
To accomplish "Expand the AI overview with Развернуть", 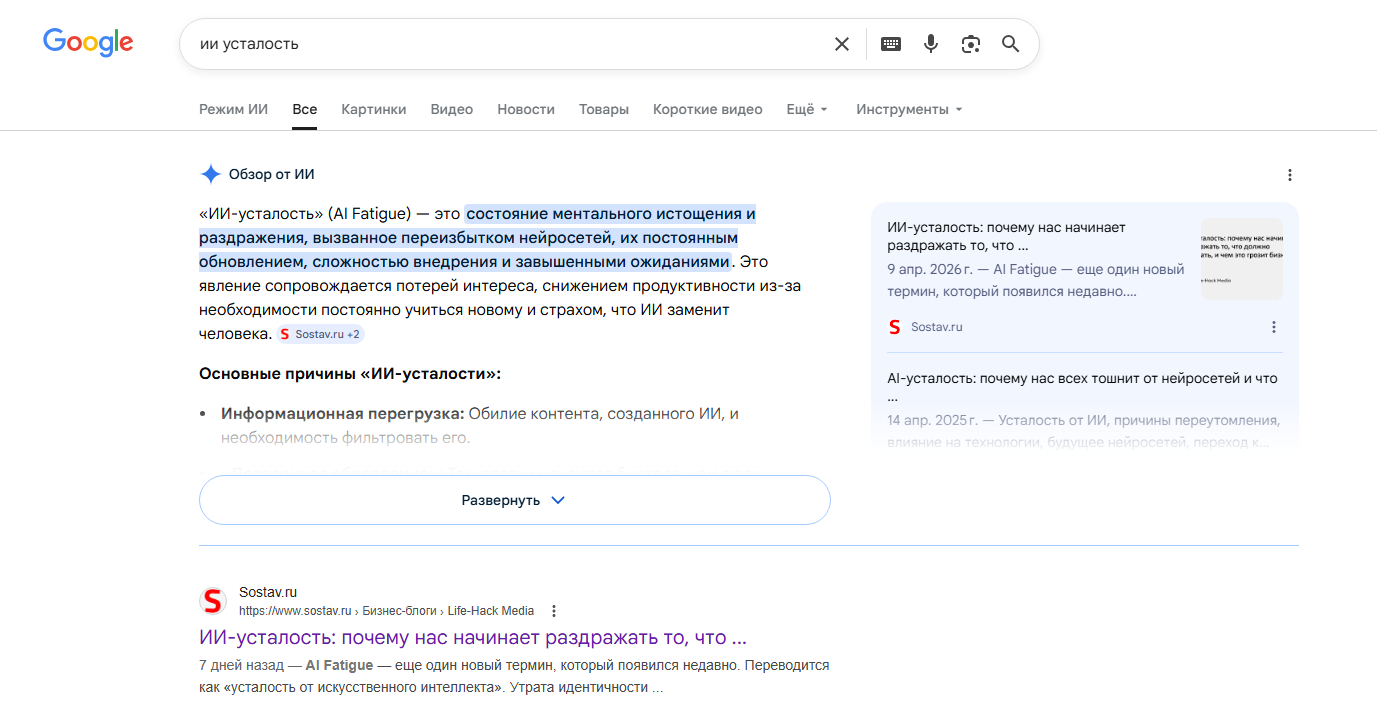I will [x=514, y=500].
